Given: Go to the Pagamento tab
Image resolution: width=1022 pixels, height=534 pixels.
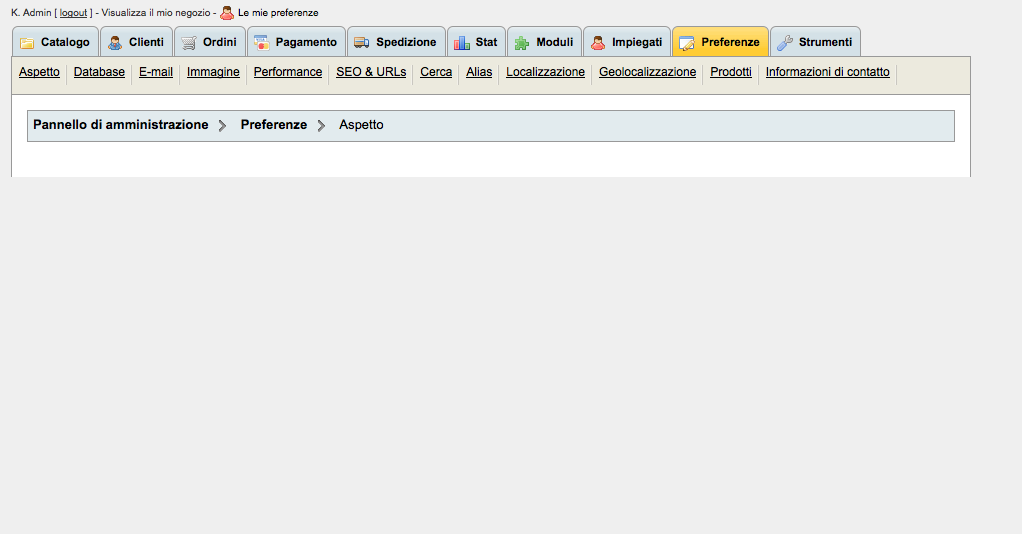Looking at the screenshot, I should 297,42.
